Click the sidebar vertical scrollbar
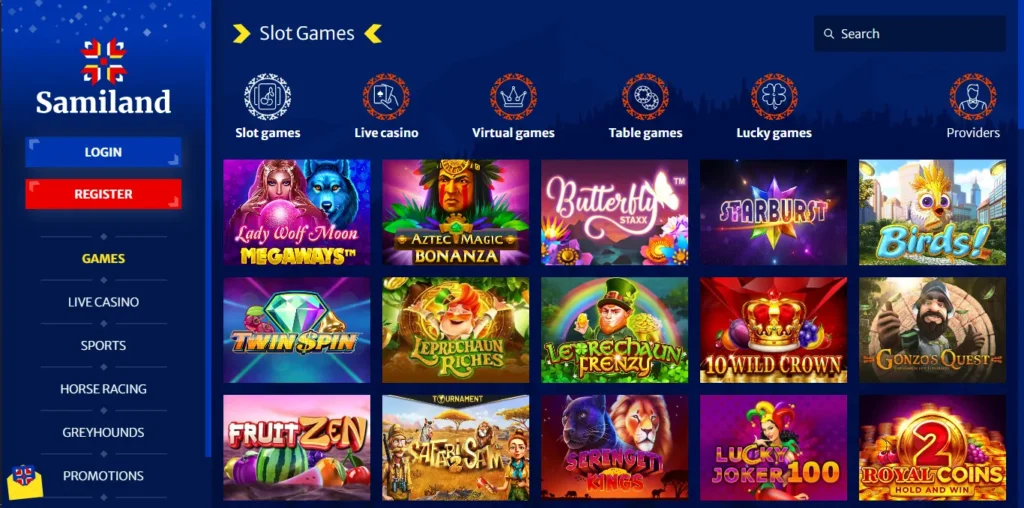 click(208, 229)
